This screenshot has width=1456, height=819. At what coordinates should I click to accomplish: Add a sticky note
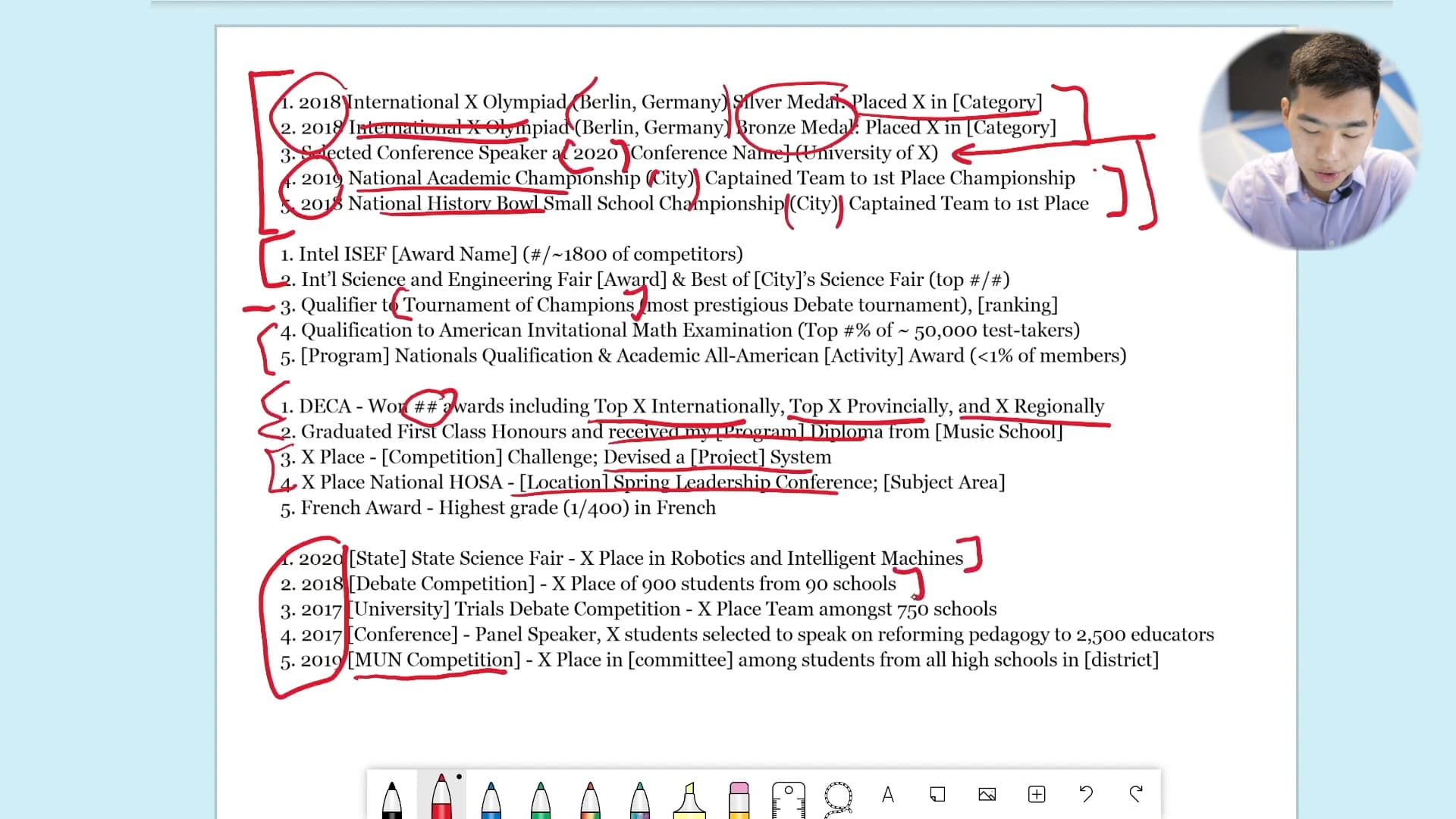(x=937, y=795)
